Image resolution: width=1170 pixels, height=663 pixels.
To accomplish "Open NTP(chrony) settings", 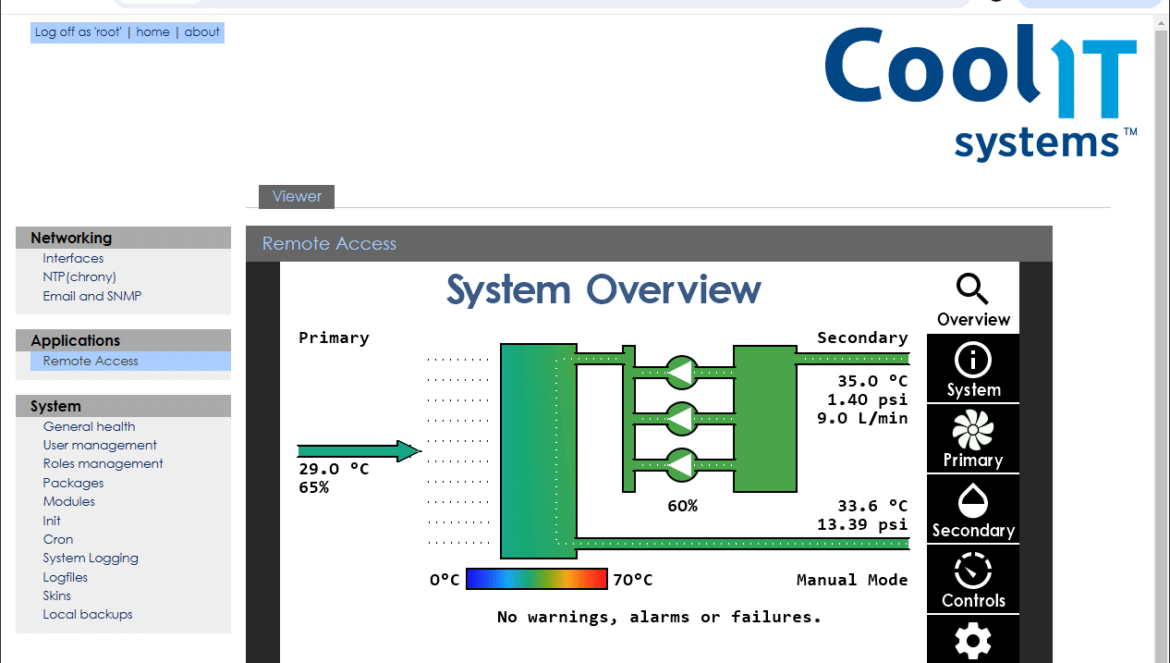I will [79, 277].
